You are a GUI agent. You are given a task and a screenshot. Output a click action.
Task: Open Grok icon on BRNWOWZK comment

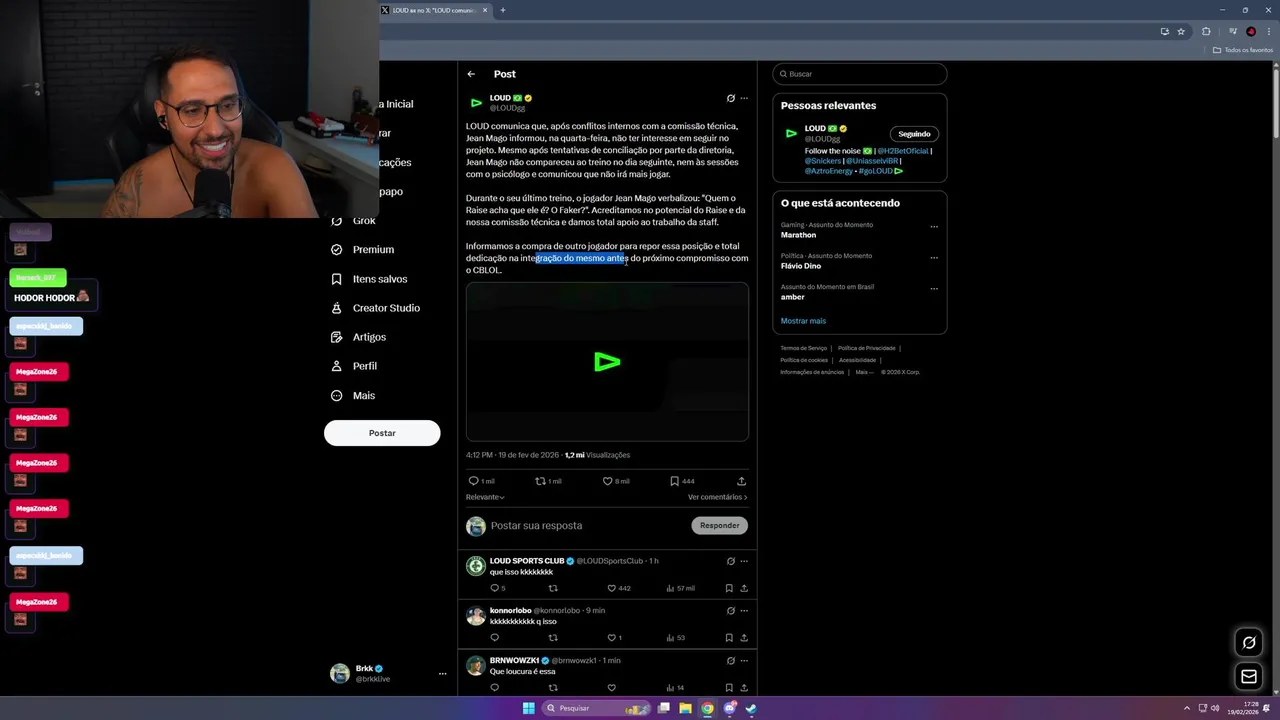731,660
